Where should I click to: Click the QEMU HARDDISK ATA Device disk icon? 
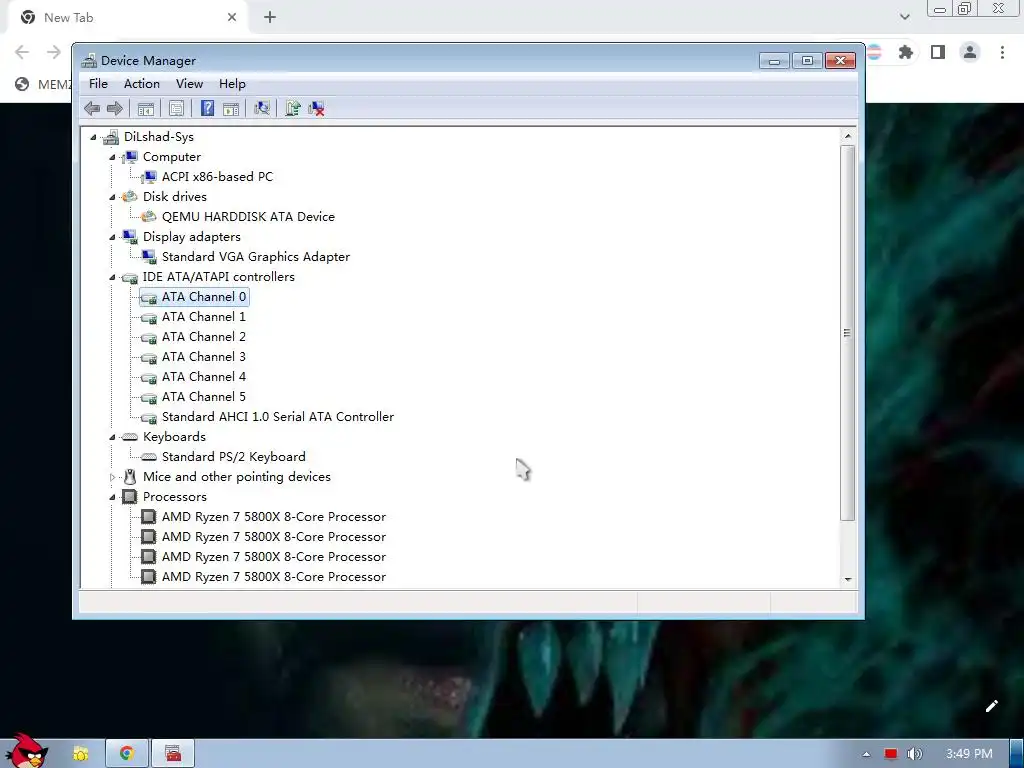click(x=149, y=217)
